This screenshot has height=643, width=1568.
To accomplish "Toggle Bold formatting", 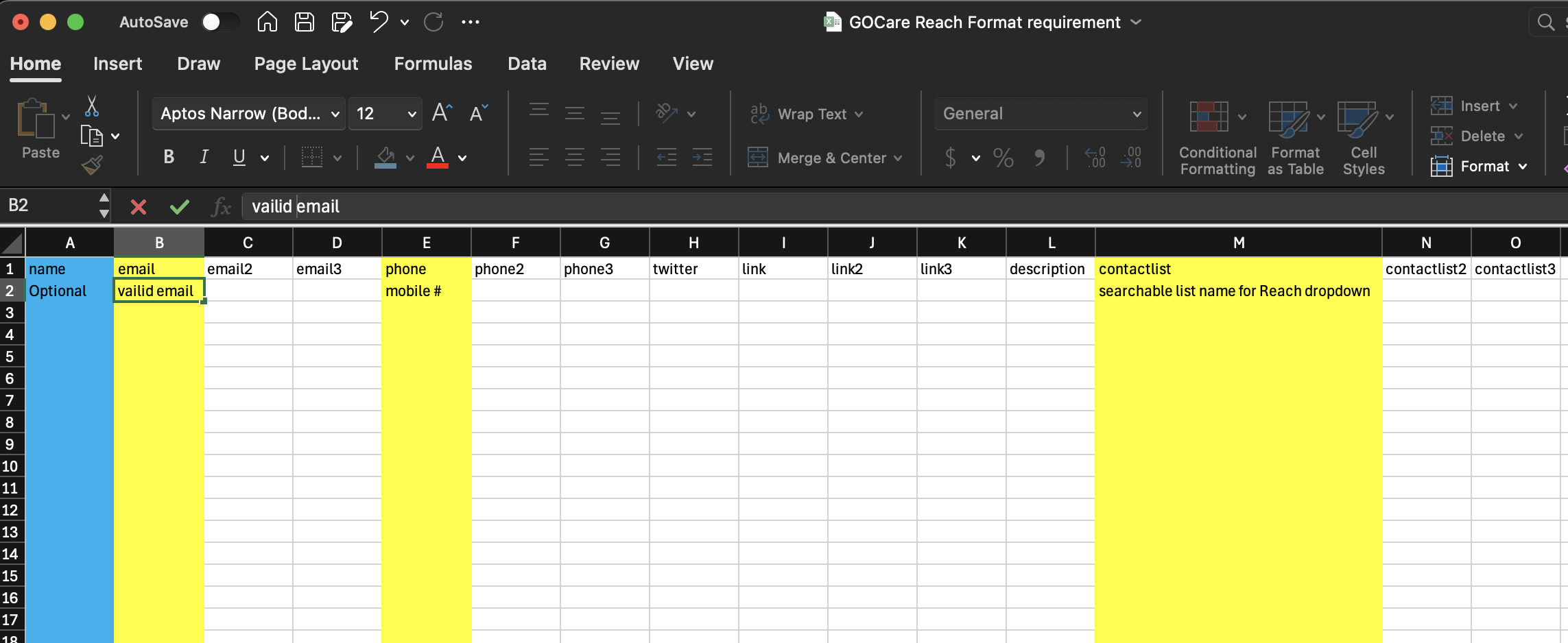I will point(169,157).
